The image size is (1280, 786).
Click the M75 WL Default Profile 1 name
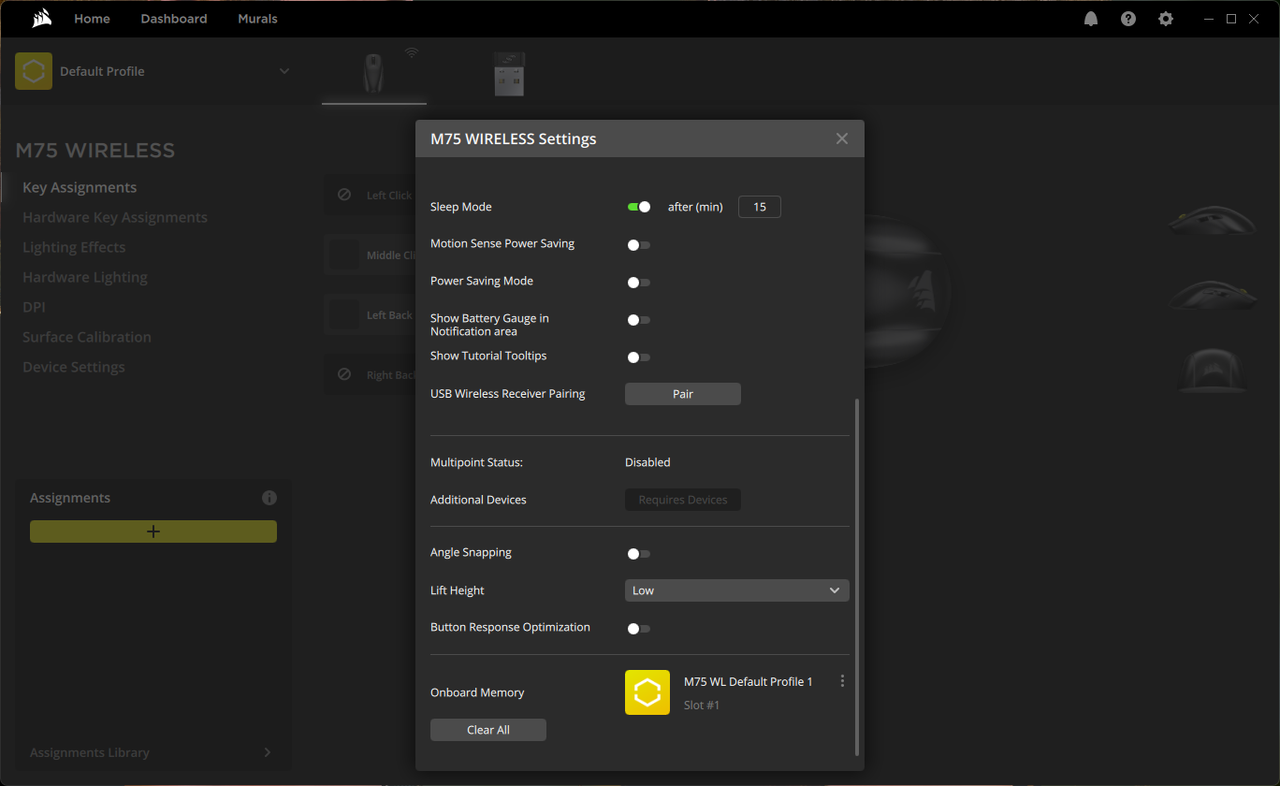coord(748,682)
